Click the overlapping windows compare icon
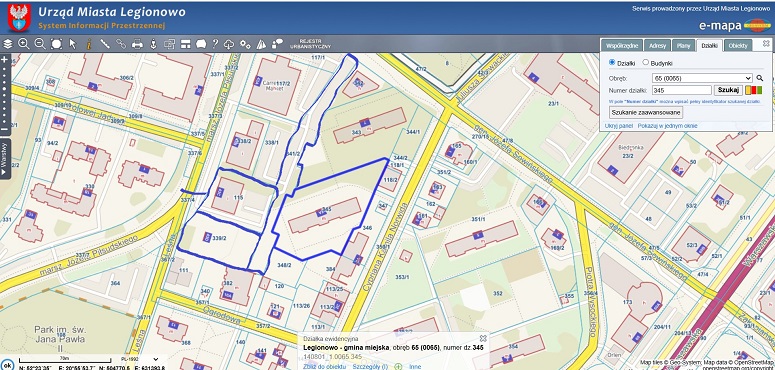The image size is (775, 370). (170, 44)
